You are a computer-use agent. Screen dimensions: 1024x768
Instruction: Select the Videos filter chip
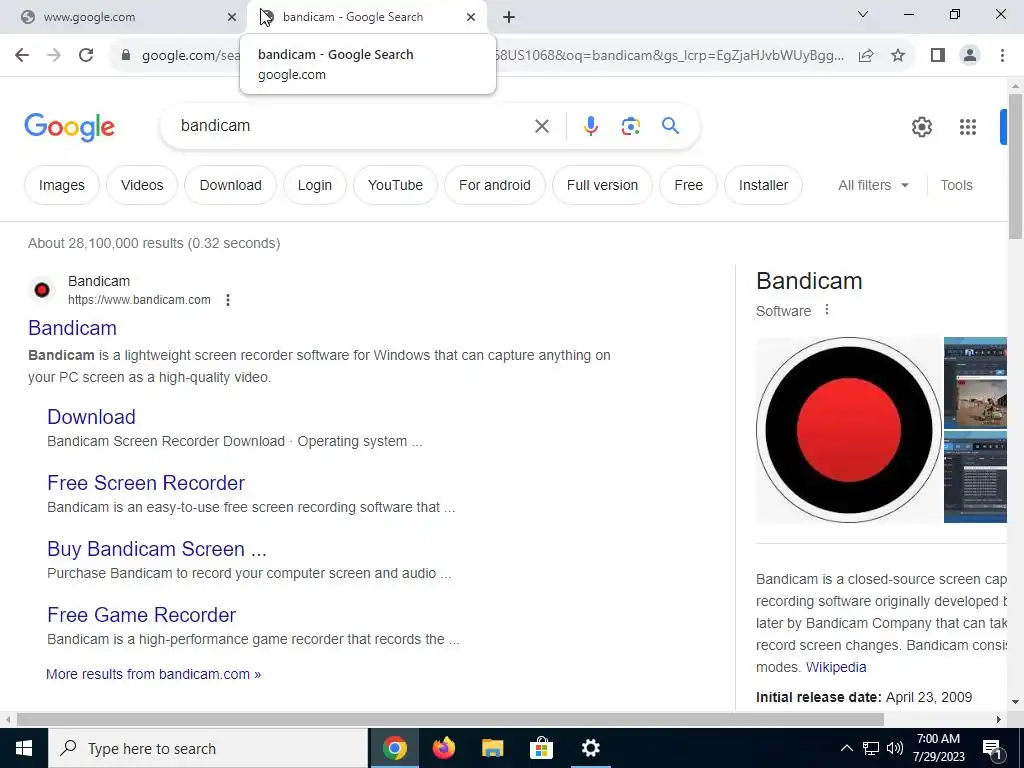coord(142,185)
